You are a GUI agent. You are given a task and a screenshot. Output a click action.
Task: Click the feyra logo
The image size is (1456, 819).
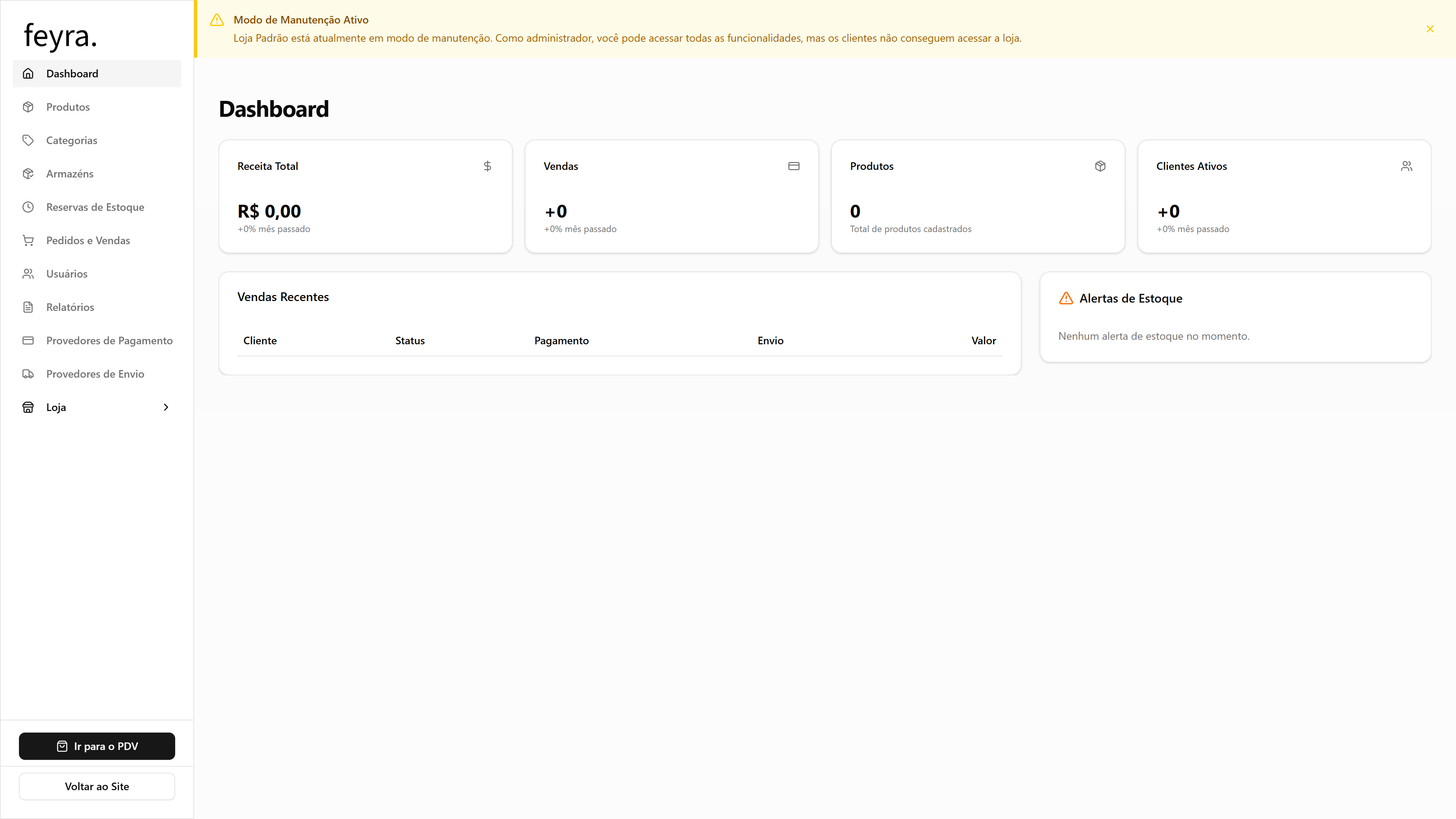coord(61,36)
